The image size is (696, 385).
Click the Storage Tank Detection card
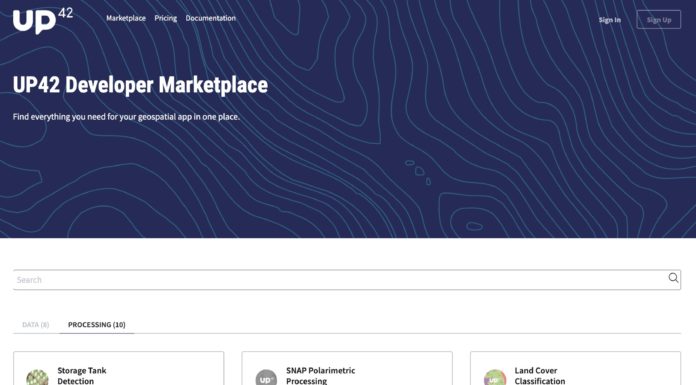119,368
